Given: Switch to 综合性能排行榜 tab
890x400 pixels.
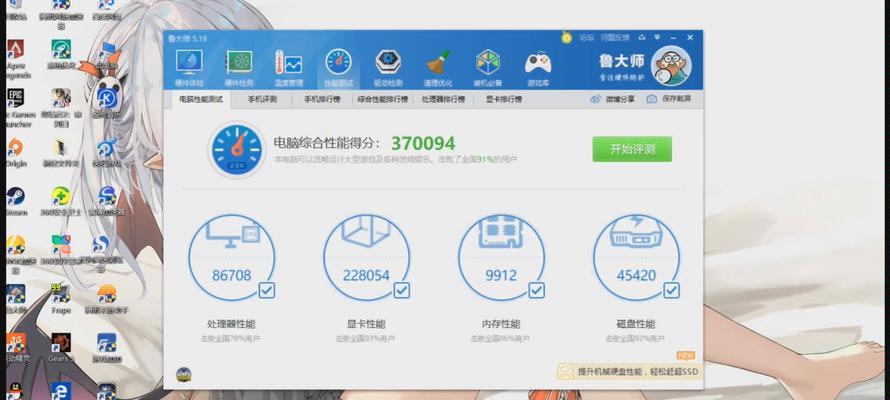Looking at the screenshot, I should click(x=383, y=99).
